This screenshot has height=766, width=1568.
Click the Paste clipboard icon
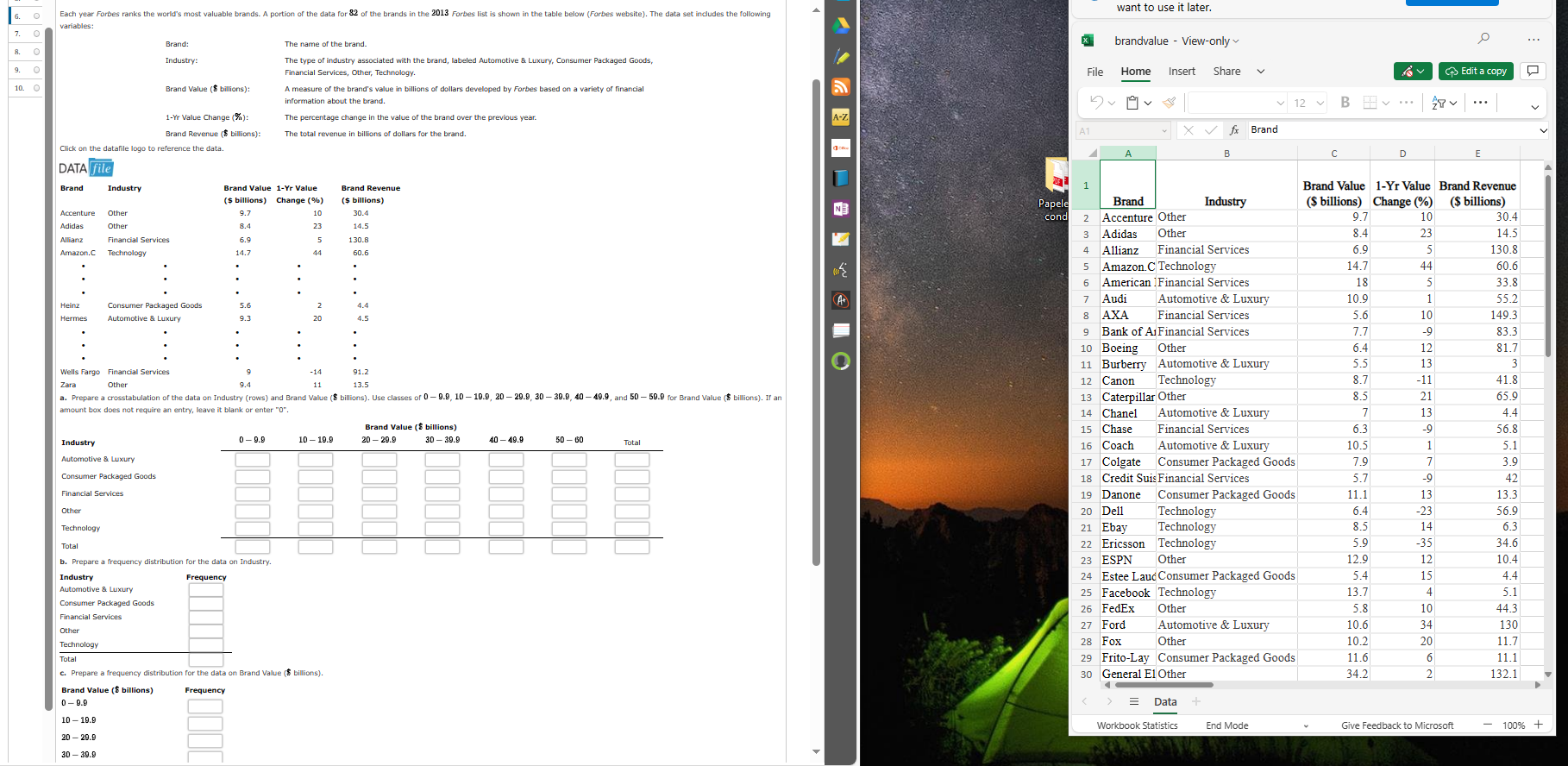tap(1132, 103)
